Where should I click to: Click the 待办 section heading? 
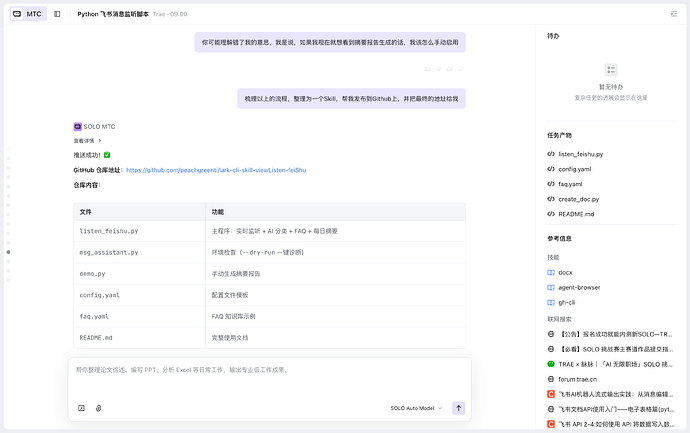553,36
